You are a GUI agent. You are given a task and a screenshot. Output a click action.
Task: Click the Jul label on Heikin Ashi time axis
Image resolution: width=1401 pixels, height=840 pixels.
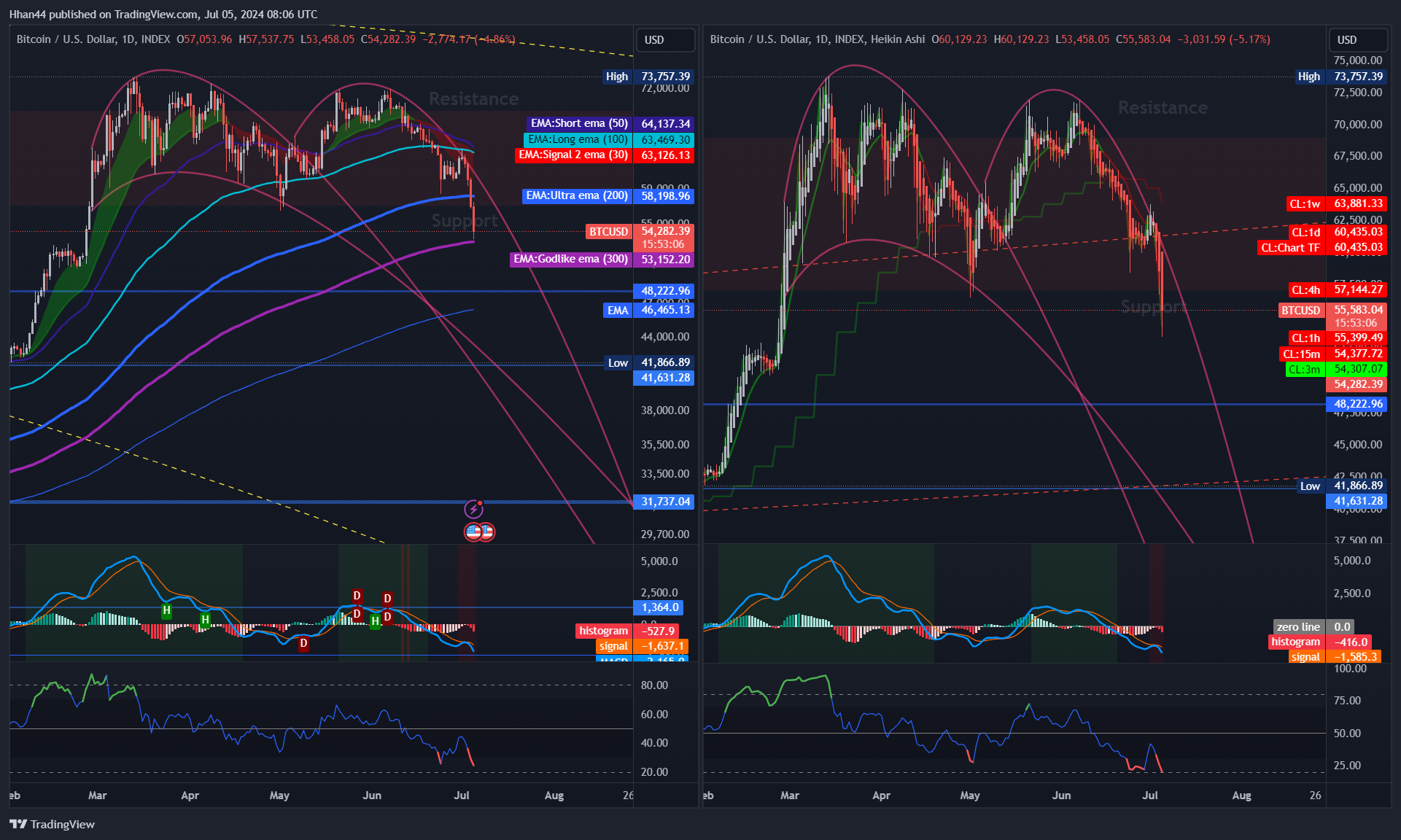pos(1150,796)
